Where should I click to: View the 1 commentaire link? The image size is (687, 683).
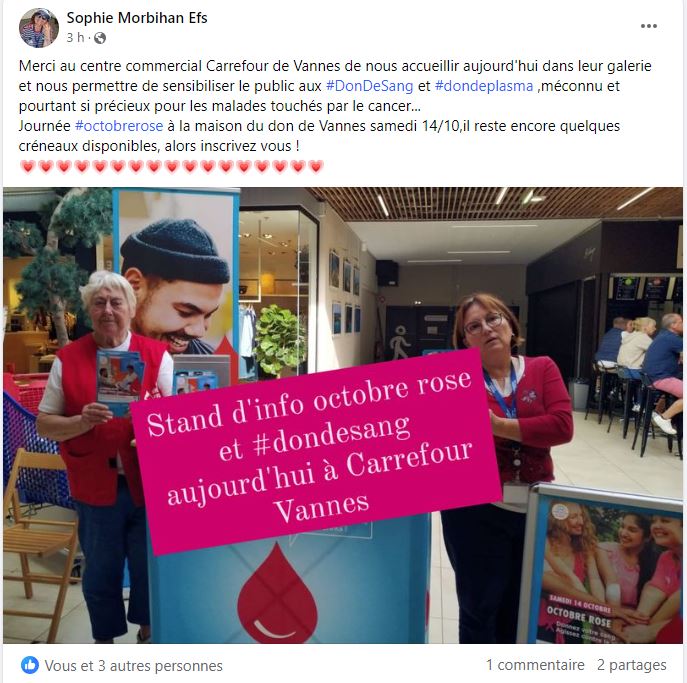(x=535, y=665)
